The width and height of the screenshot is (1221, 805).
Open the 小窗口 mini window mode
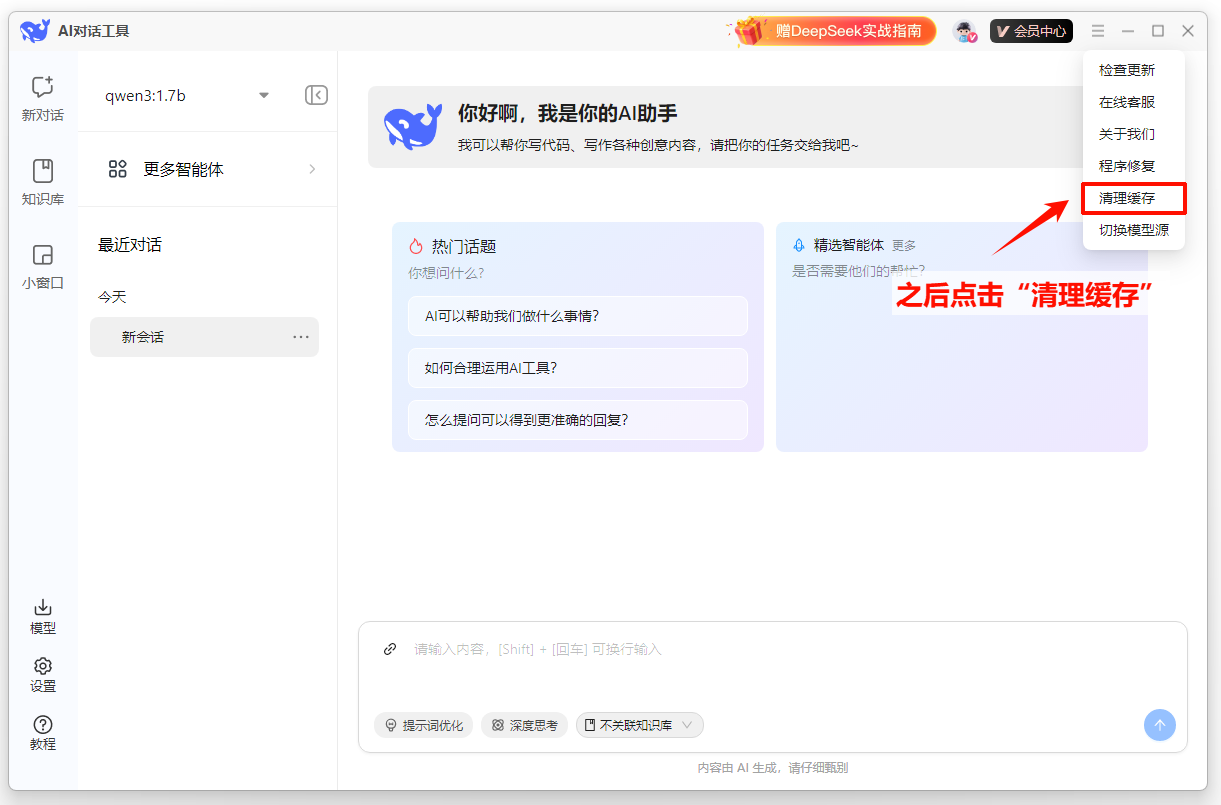[x=42, y=266]
